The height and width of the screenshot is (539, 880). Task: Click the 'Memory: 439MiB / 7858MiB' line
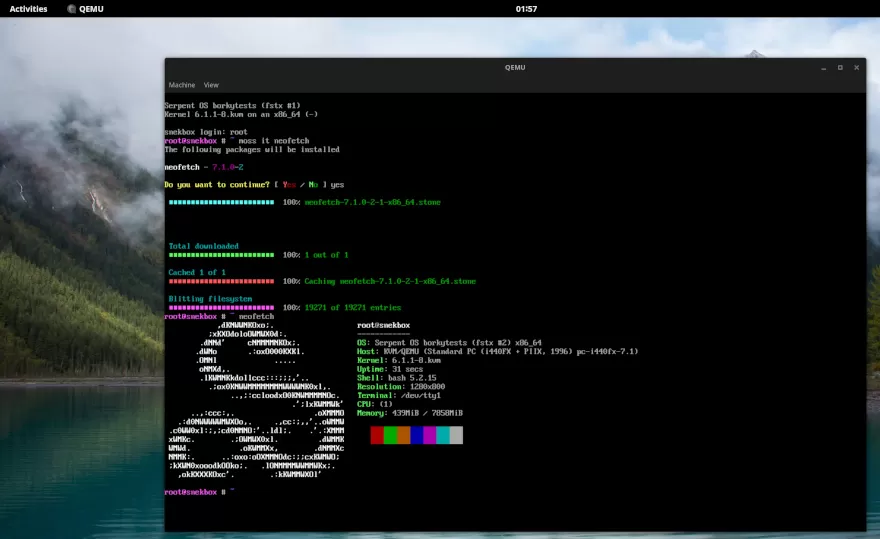410,413
